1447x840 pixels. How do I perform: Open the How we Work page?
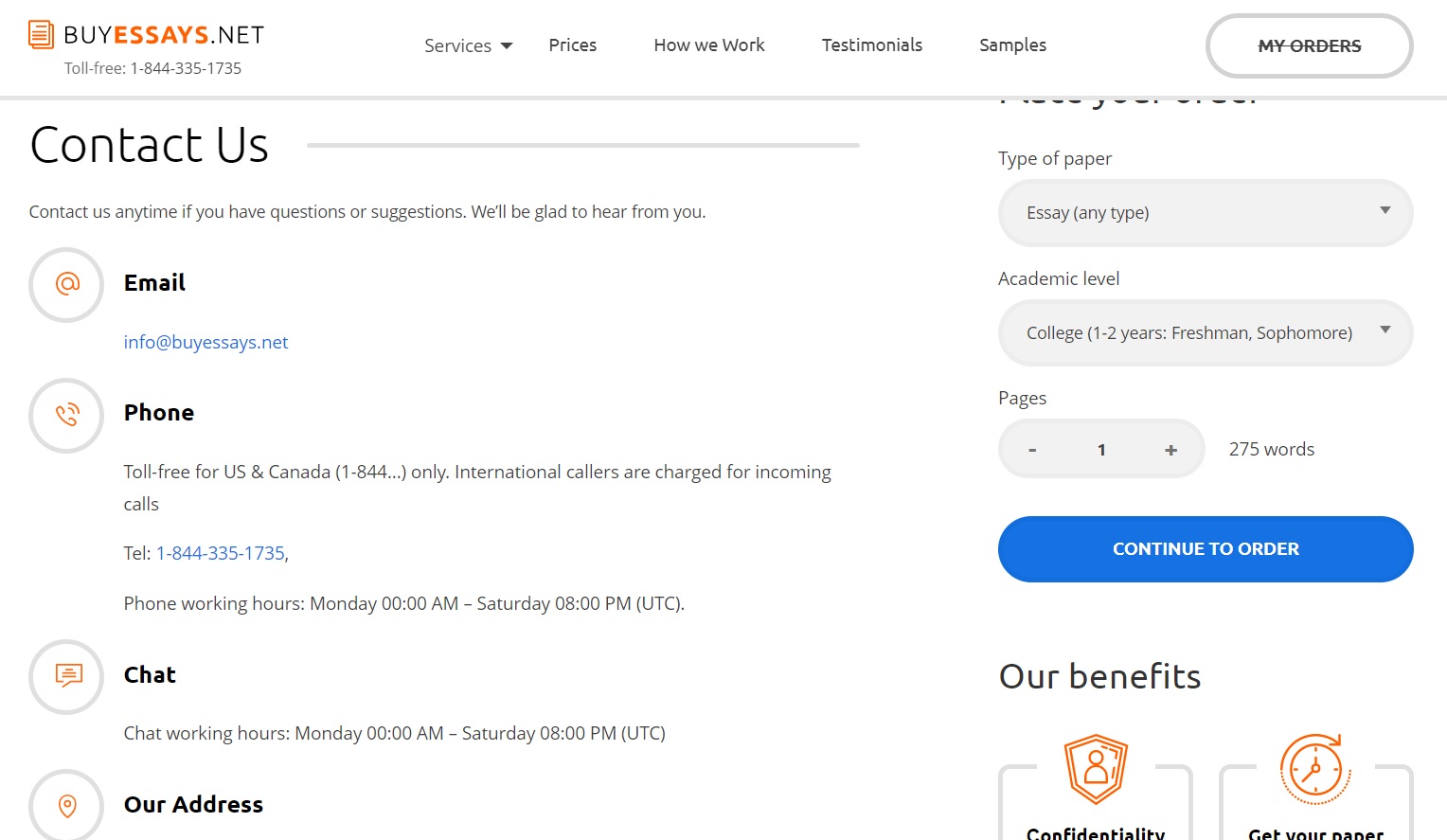click(x=709, y=45)
